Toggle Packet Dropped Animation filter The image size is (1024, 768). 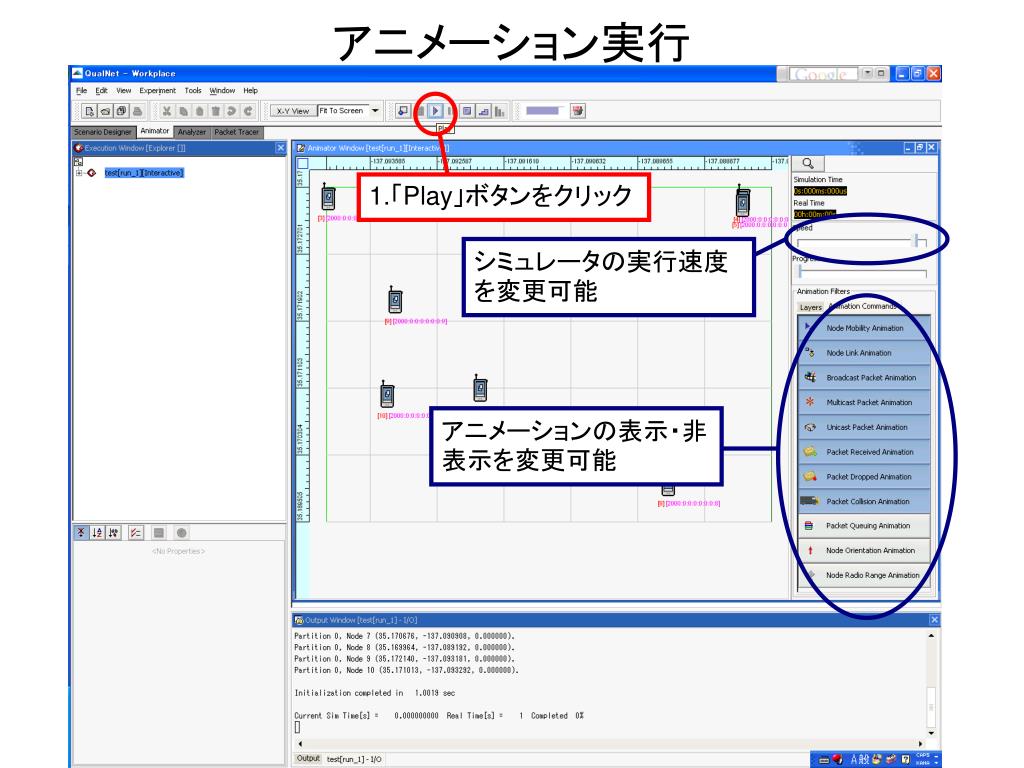[864, 477]
